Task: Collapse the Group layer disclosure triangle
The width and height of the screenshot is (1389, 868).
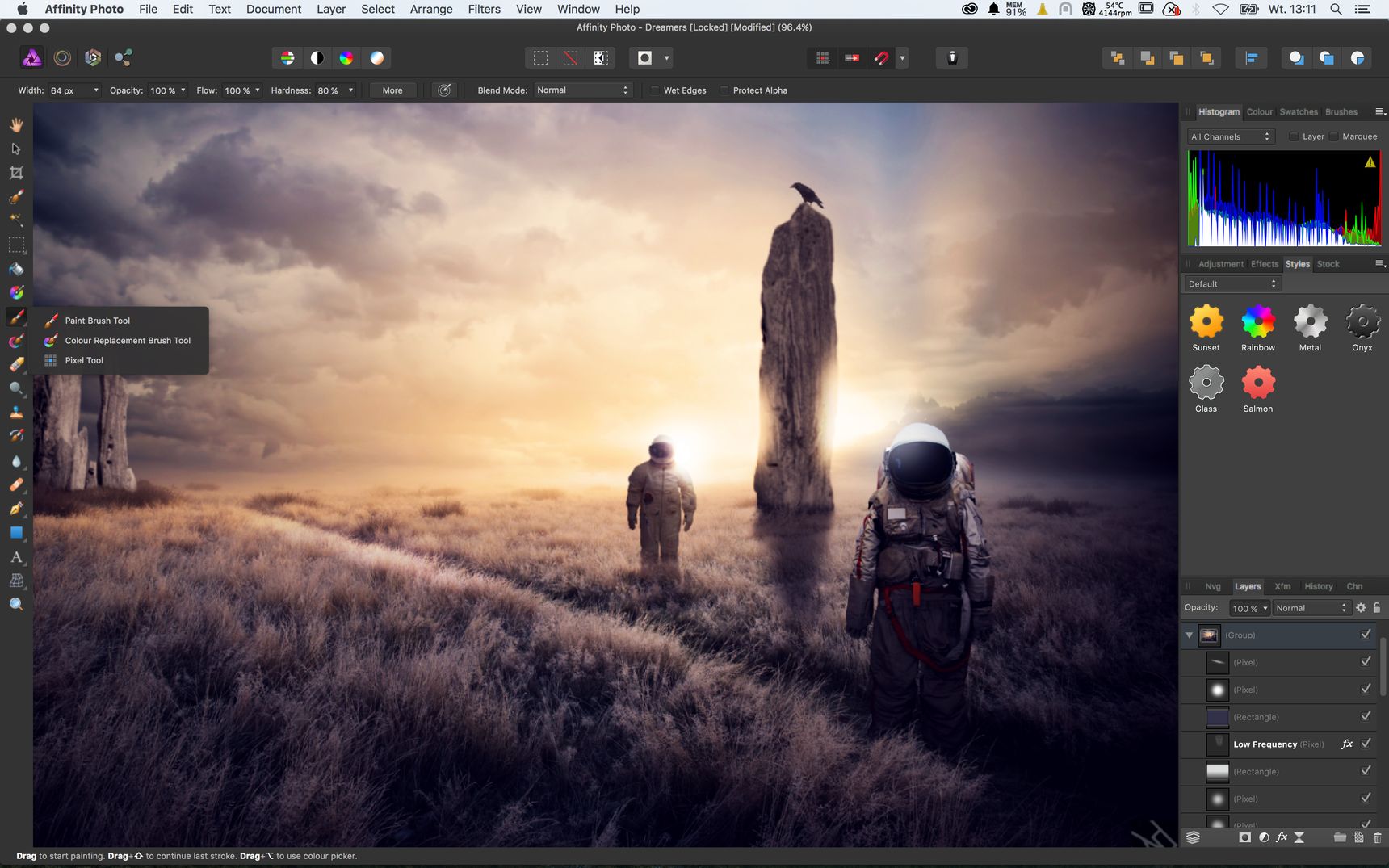Action: 1189,635
